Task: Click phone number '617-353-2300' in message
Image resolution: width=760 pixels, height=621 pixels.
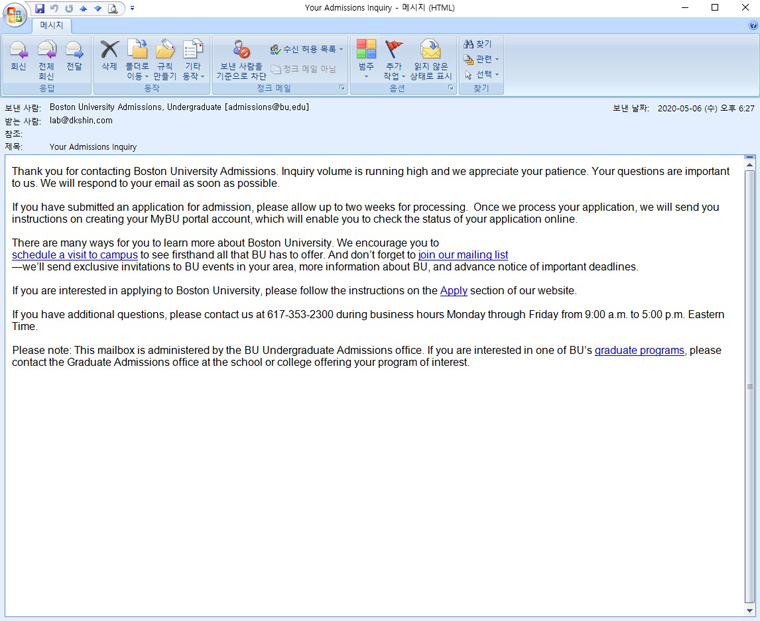Action: tap(300, 315)
